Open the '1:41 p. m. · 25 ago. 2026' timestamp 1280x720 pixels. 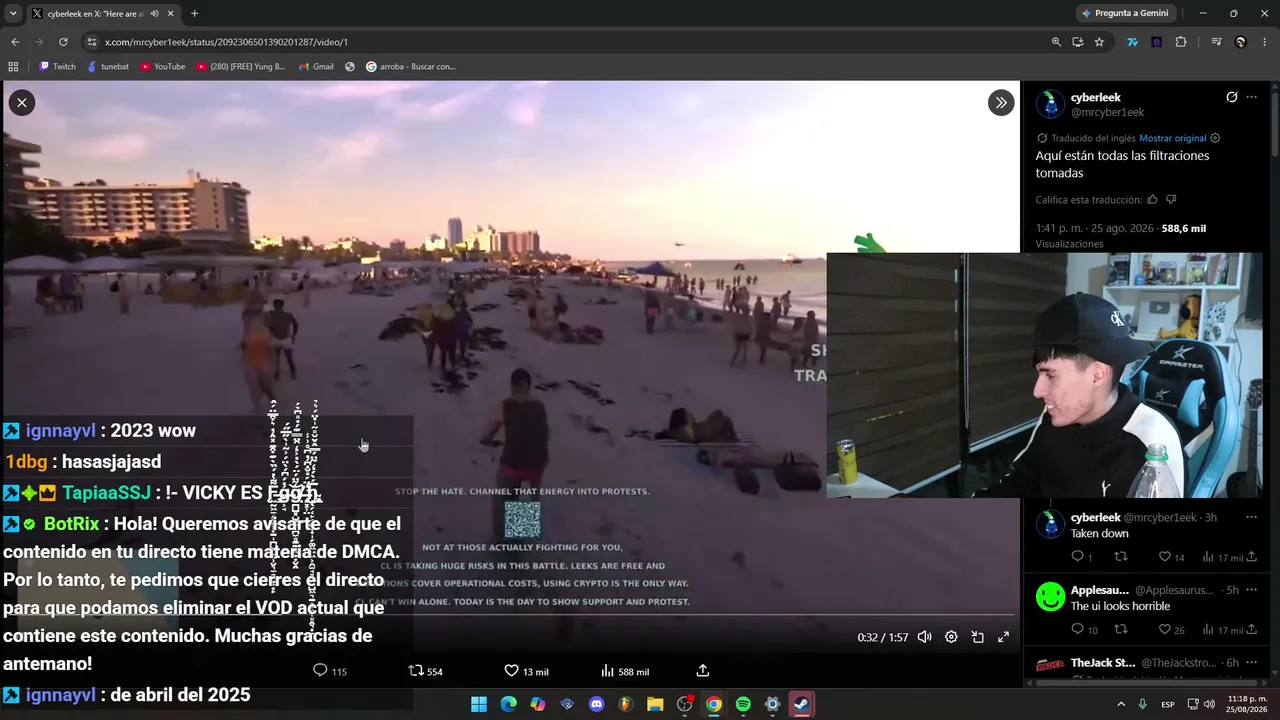[x=1095, y=228]
